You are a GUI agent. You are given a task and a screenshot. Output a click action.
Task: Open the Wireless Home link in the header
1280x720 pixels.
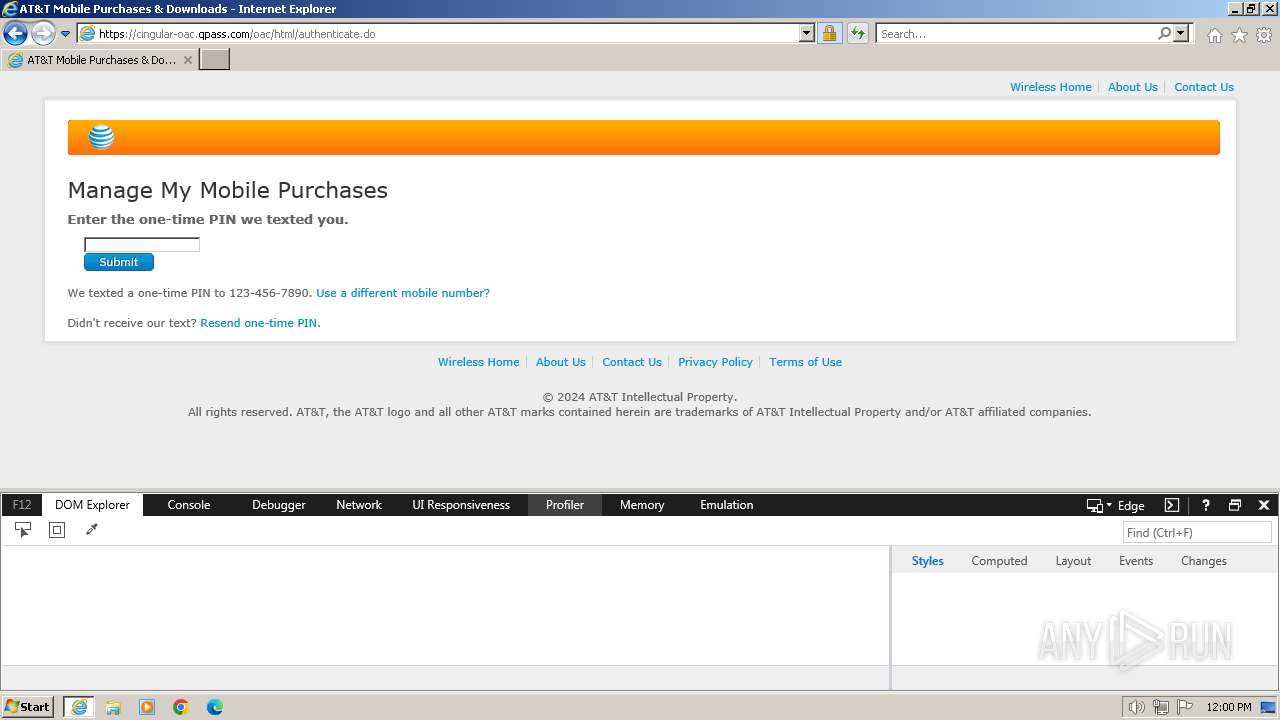tap(1050, 87)
